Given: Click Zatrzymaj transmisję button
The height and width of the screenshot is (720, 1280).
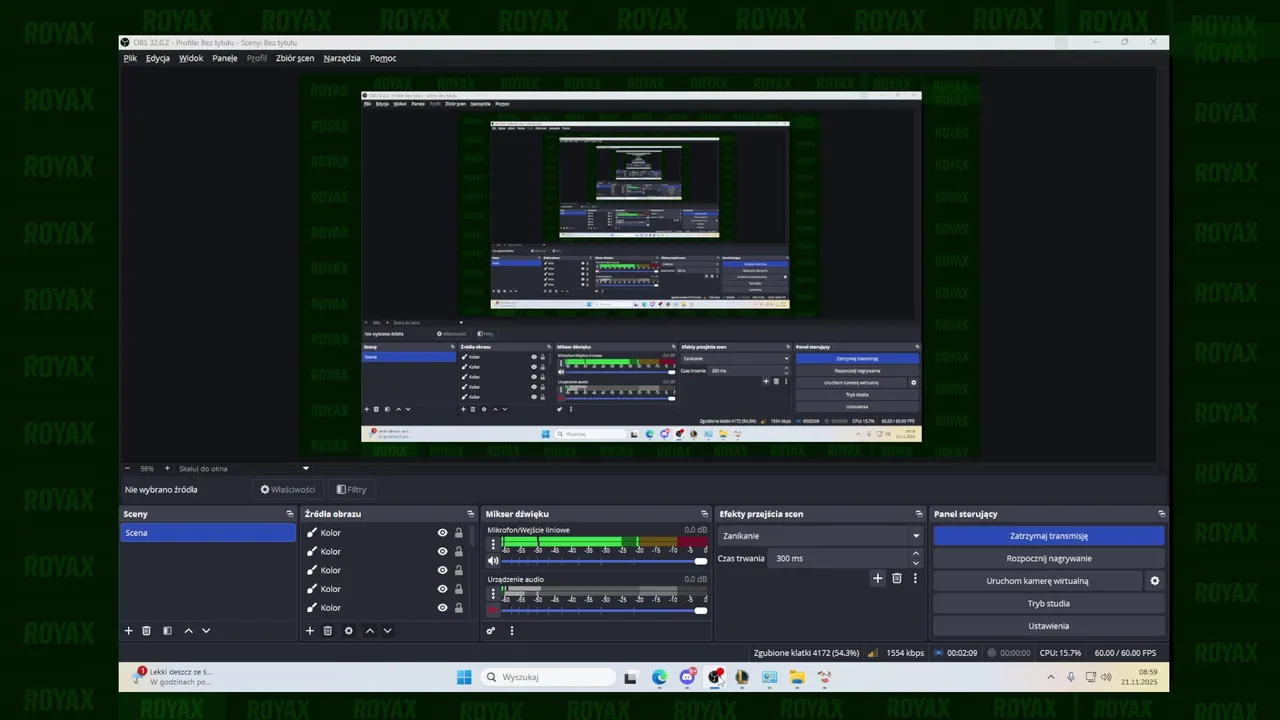Looking at the screenshot, I should pos(1049,536).
